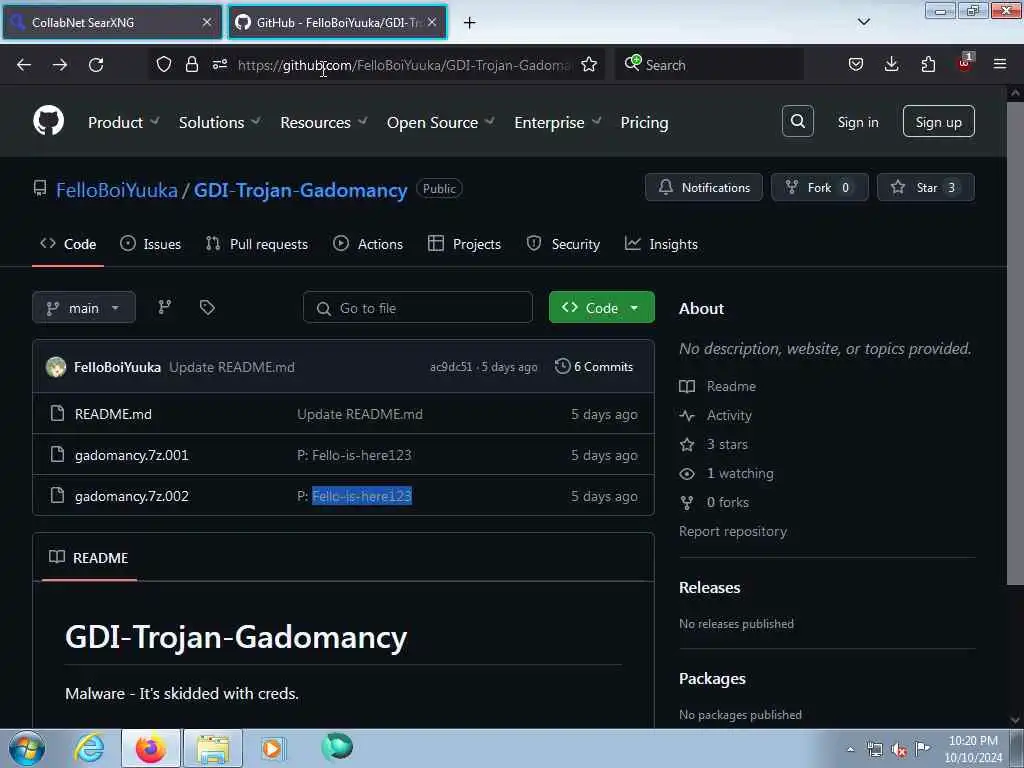Expand the Product menu
The width and height of the screenshot is (1024, 768).
(x=123, y=122)
